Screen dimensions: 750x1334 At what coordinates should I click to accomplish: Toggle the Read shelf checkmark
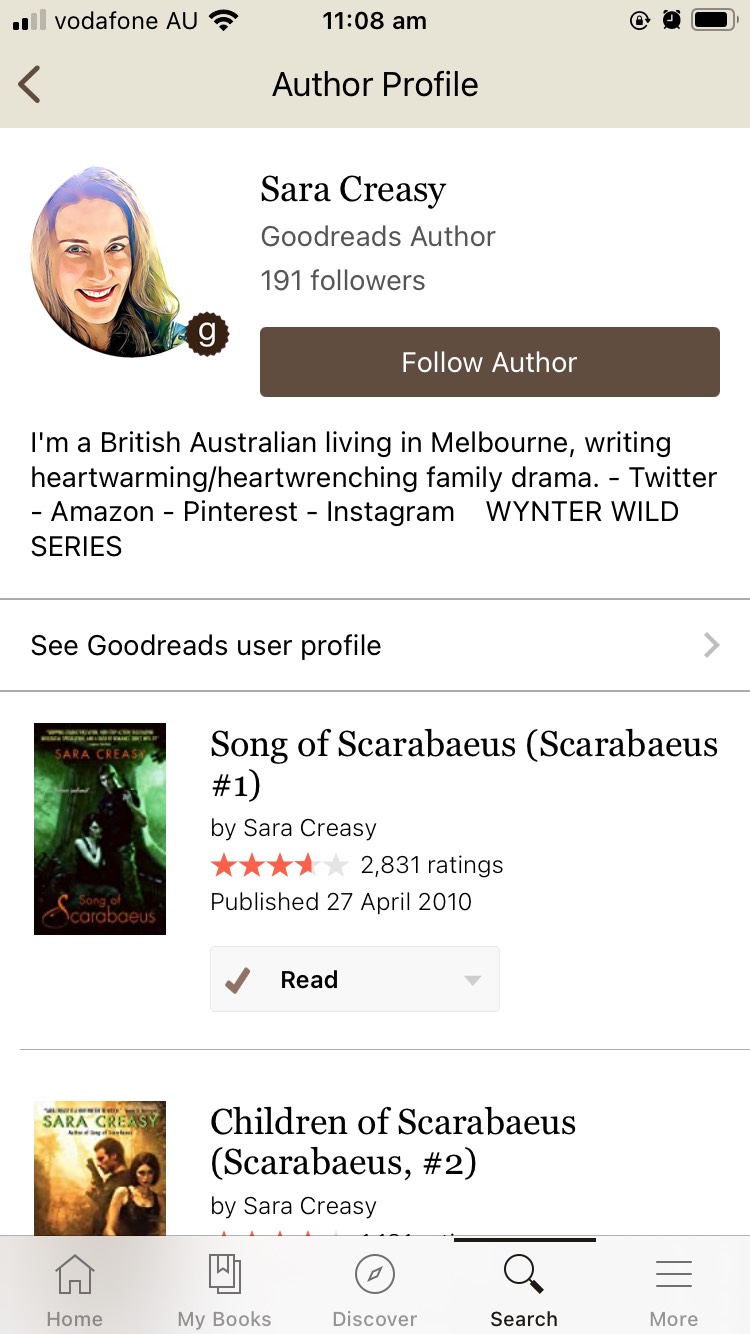(x=238, y=980)
